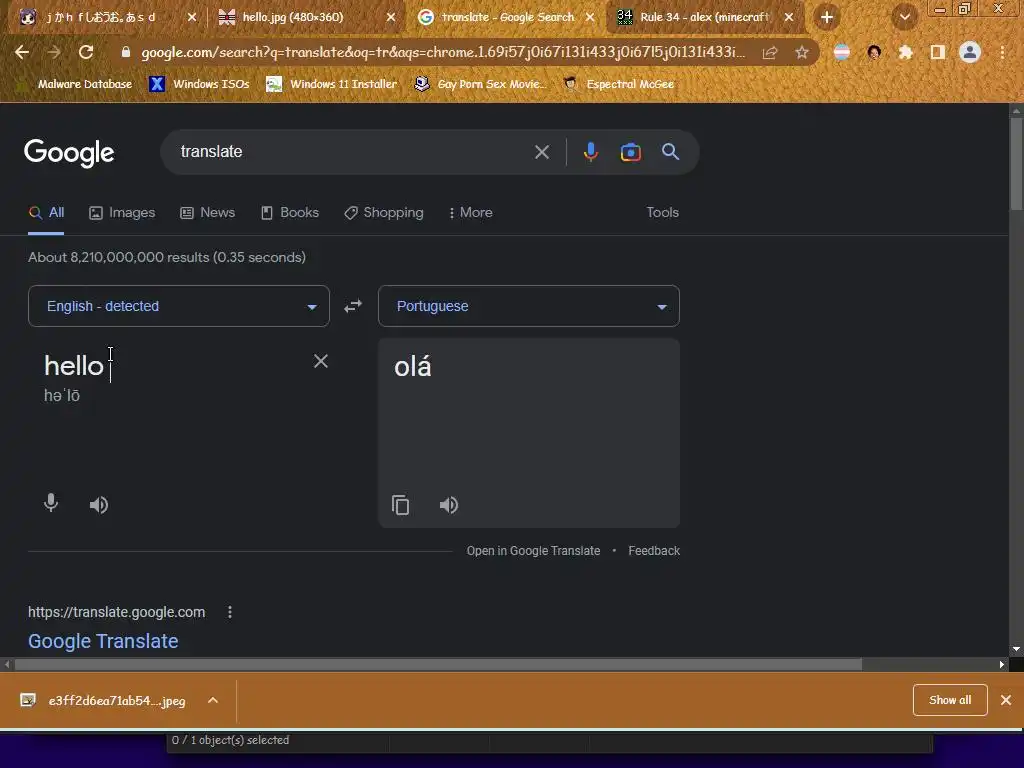
Task: Open the options for the translate.google.com result
Action: tap(230, 612)
